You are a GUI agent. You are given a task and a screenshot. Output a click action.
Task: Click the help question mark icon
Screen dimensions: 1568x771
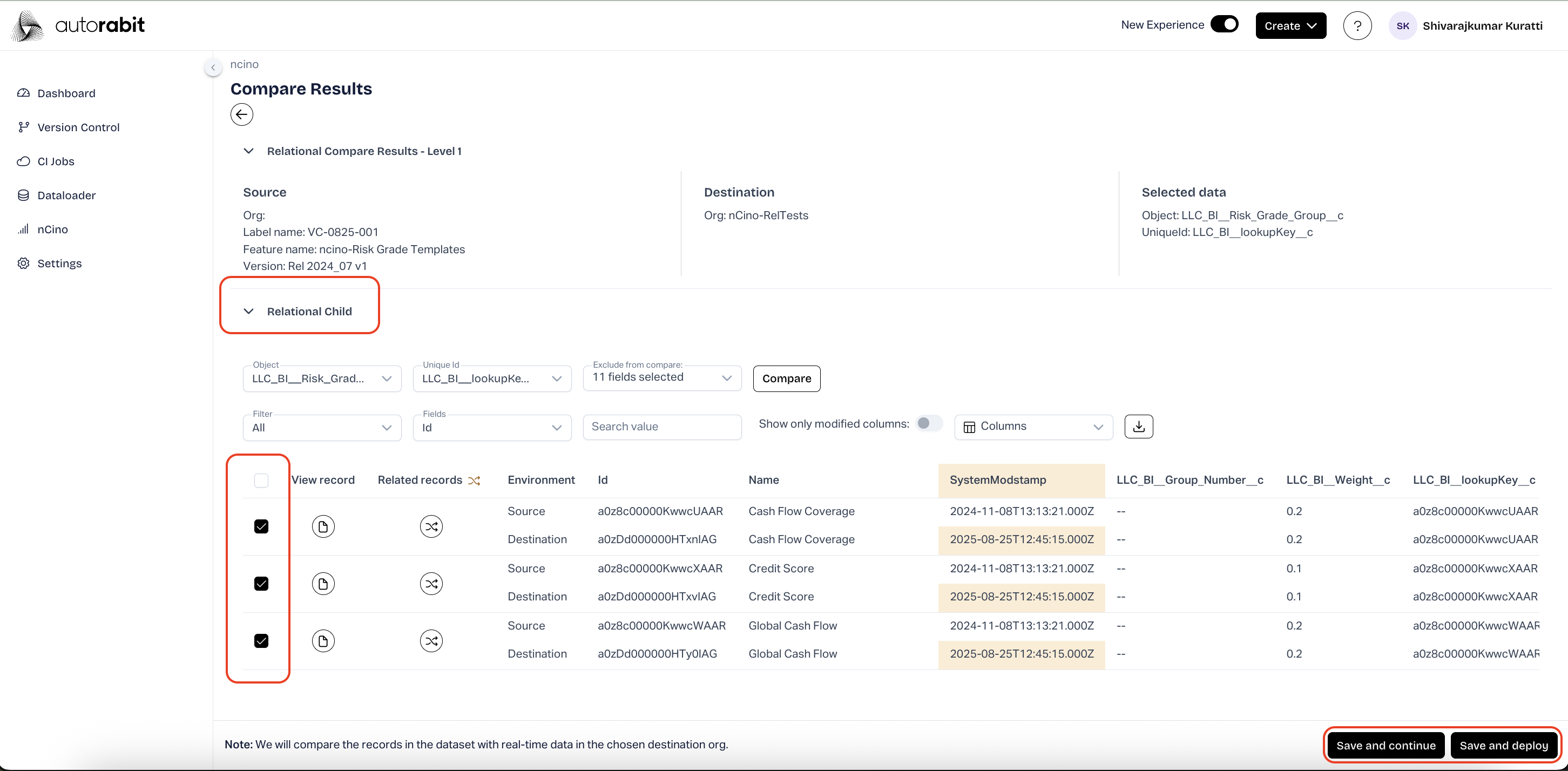click(x=1357, y=25)
